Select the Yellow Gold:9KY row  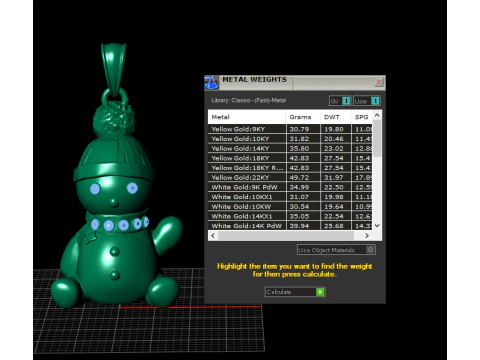(290, 129)
